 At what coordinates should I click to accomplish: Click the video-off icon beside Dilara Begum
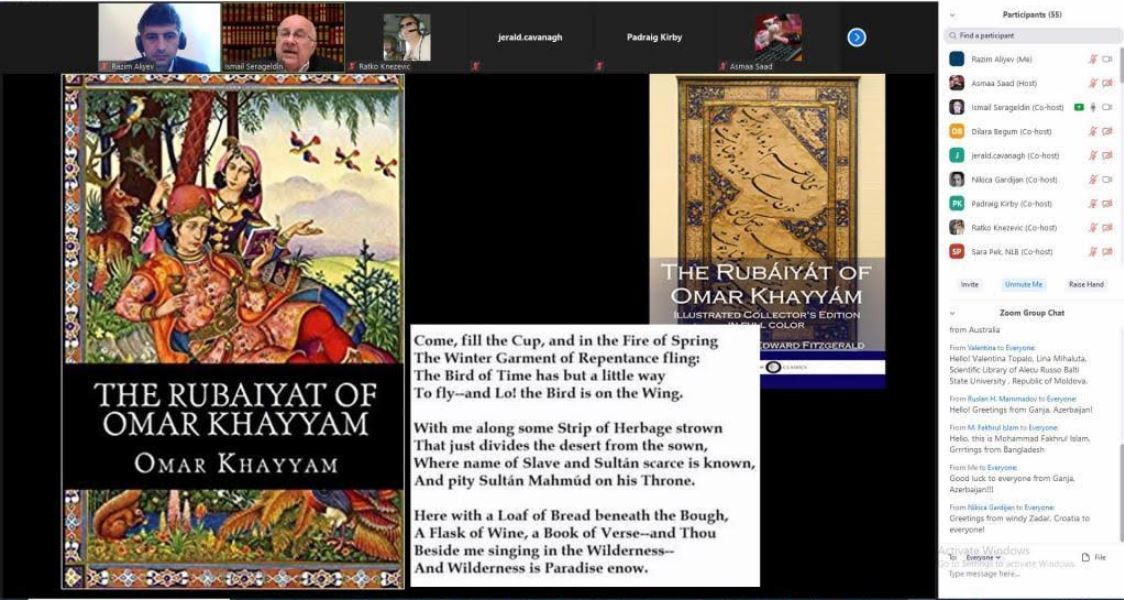point(1107,131)
